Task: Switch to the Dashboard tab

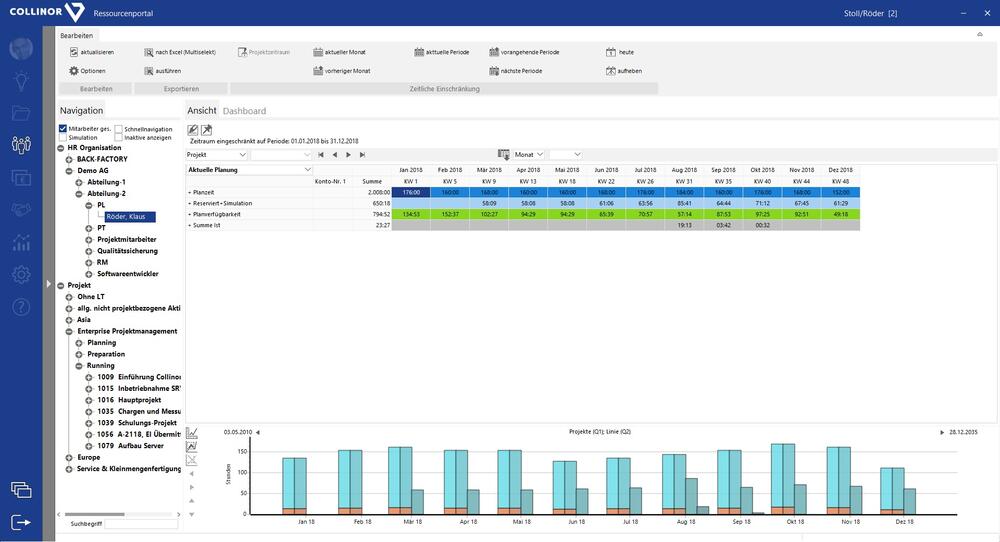Action: click(244, 111)
